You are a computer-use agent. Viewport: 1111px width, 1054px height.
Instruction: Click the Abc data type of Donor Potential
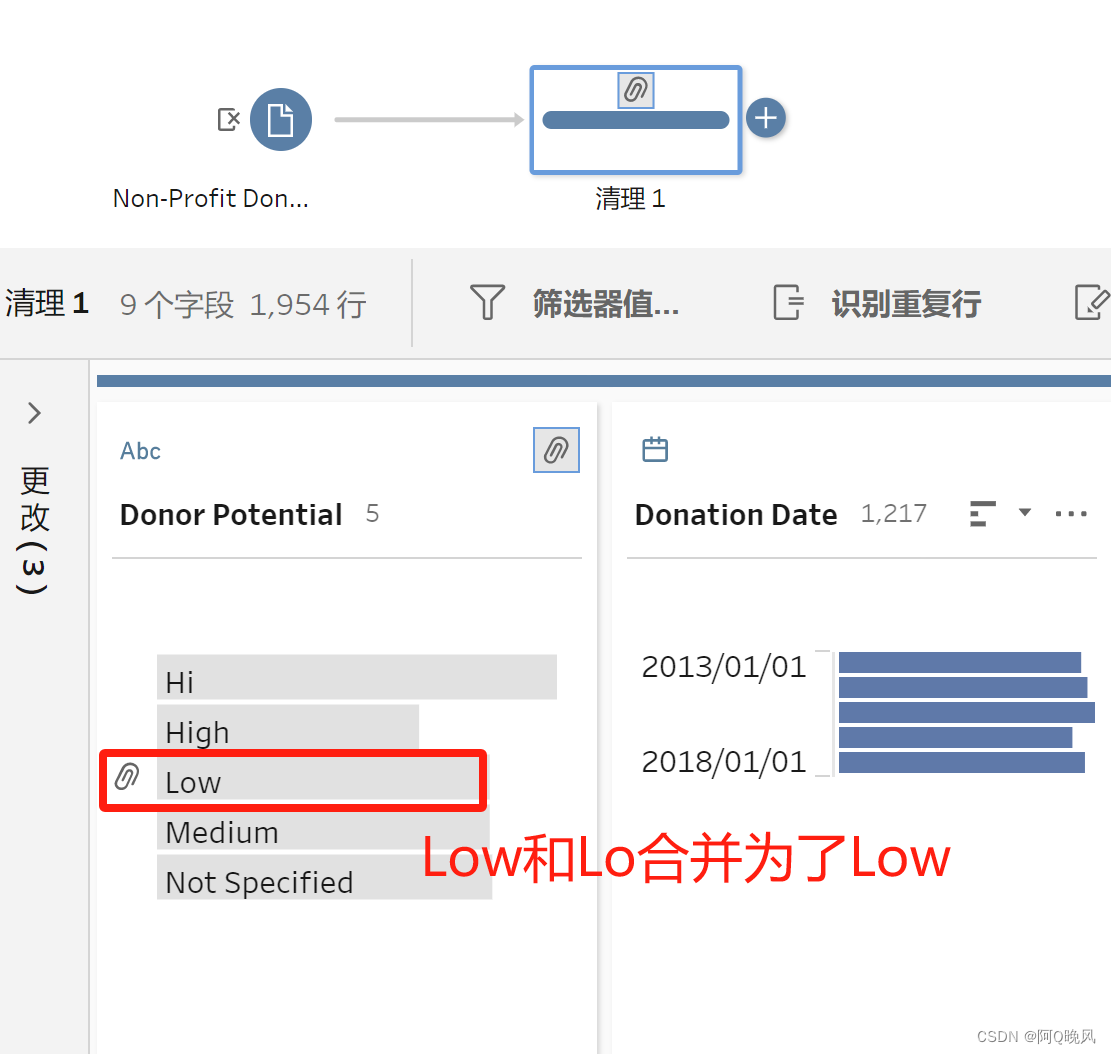coord(140,450)
